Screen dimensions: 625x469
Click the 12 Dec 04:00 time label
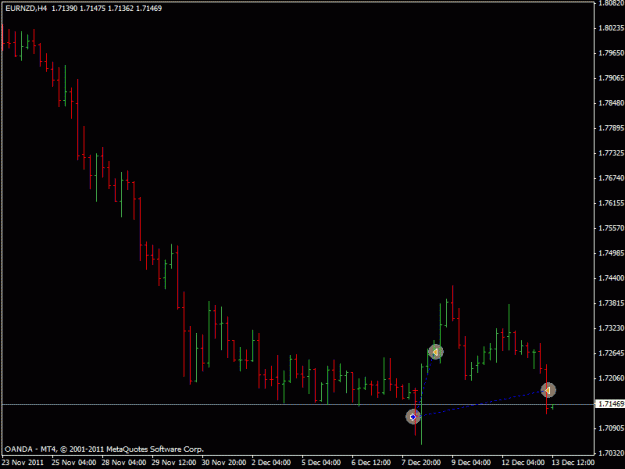pos(523,463)
